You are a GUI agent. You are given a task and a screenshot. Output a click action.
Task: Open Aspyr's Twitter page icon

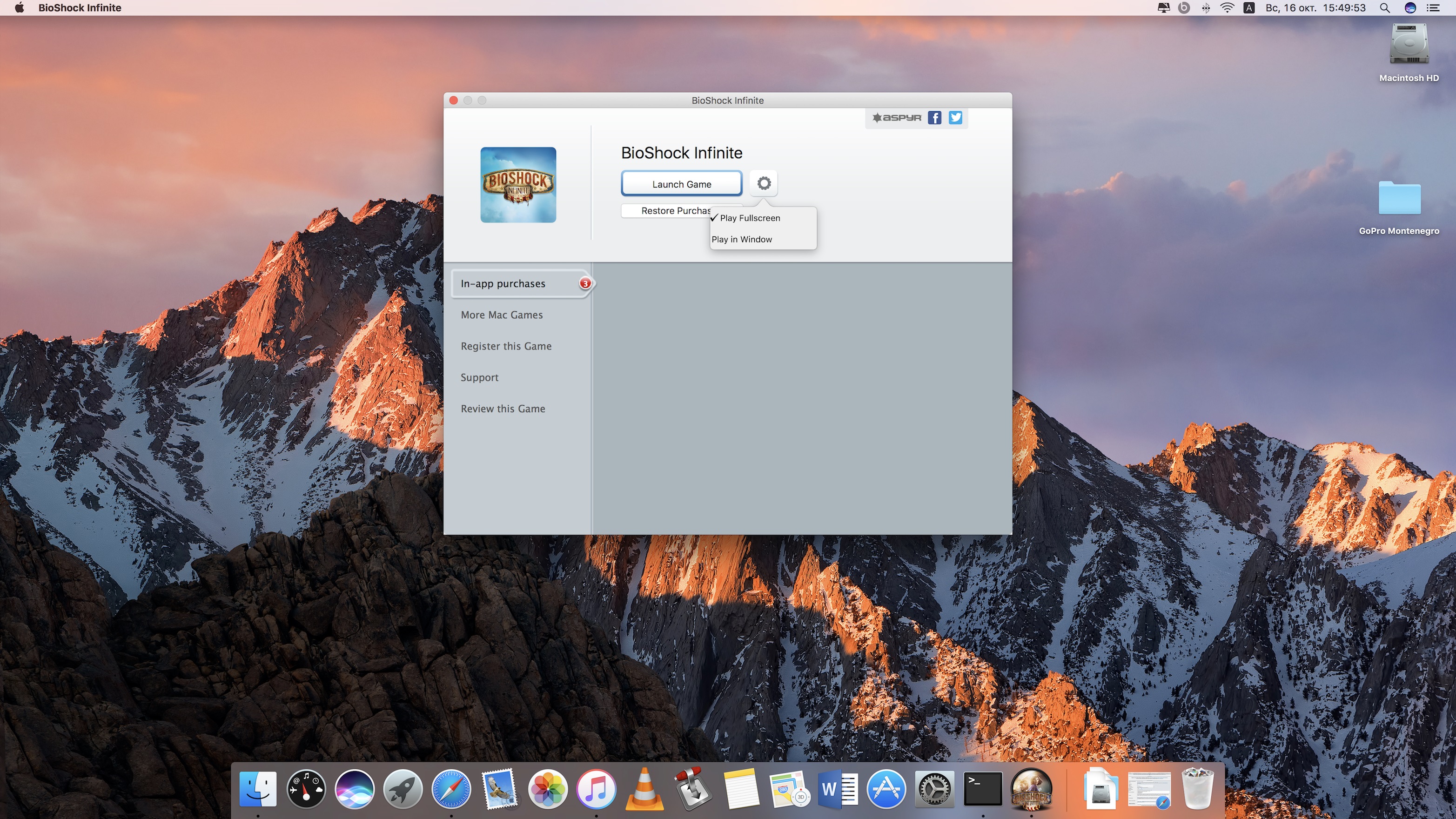tap(955, 118)
